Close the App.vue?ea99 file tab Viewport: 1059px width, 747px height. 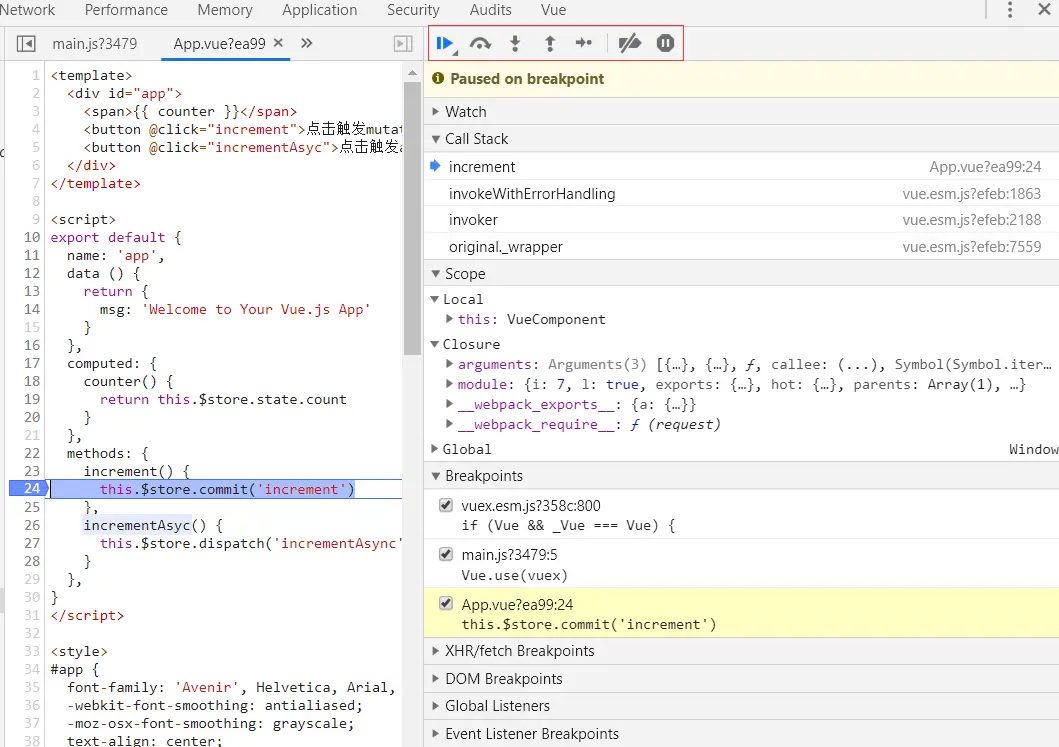pos(278,43)
